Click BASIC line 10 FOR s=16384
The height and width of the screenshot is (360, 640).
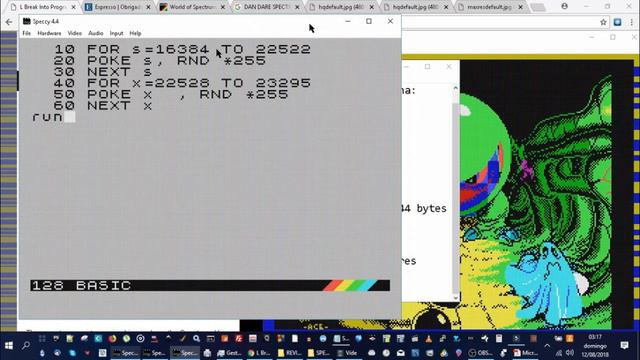coord(182,49)
